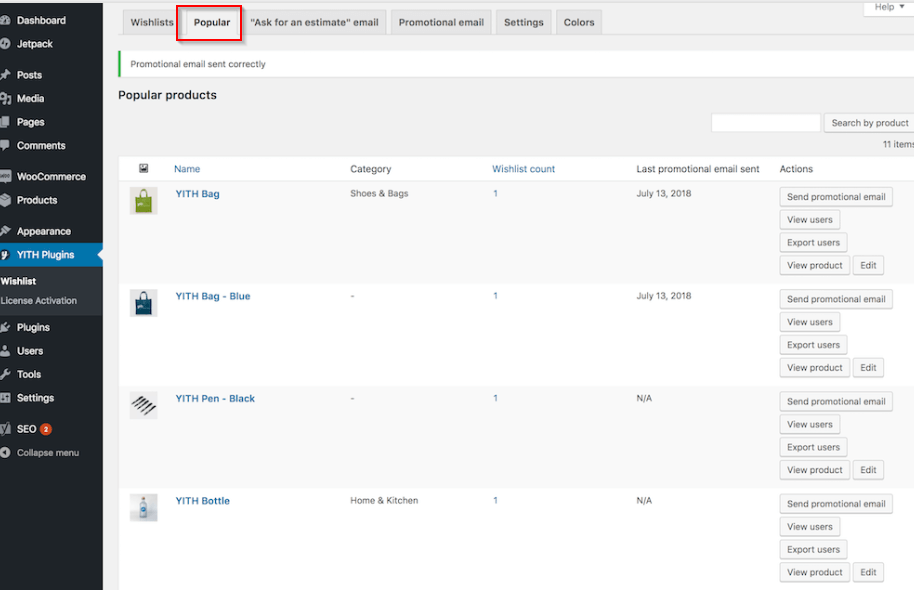Open the YITH Bag - Blue thumbnail
914x590 pixels.
[143, 303]
